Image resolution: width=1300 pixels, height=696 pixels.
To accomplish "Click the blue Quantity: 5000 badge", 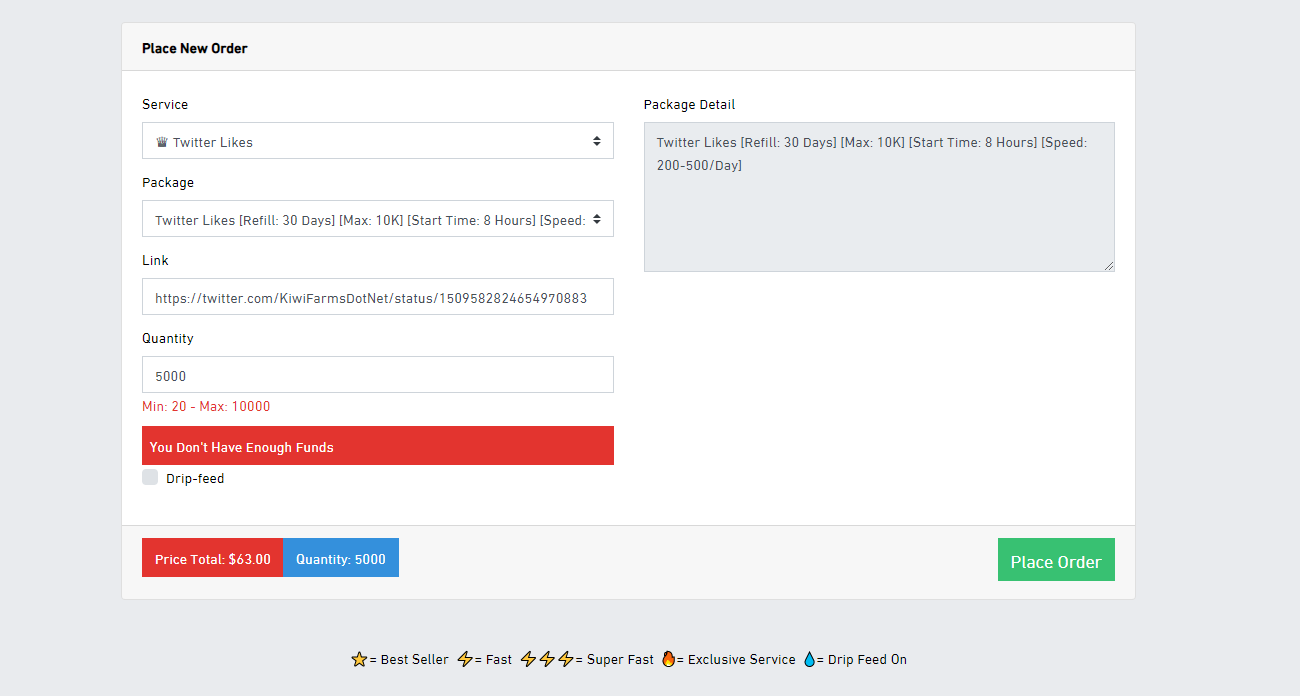I will (x=341, y=558).
